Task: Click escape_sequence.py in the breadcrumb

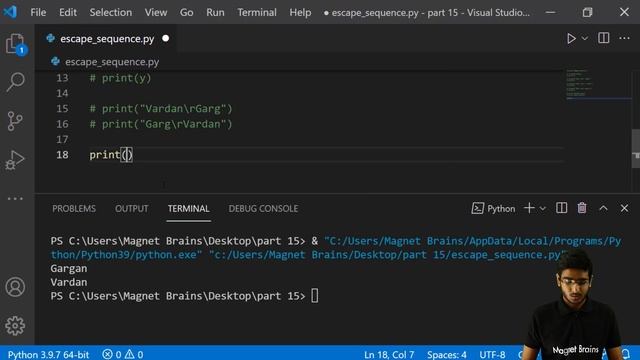Action: pyautogui.click(x=112, y=62)
